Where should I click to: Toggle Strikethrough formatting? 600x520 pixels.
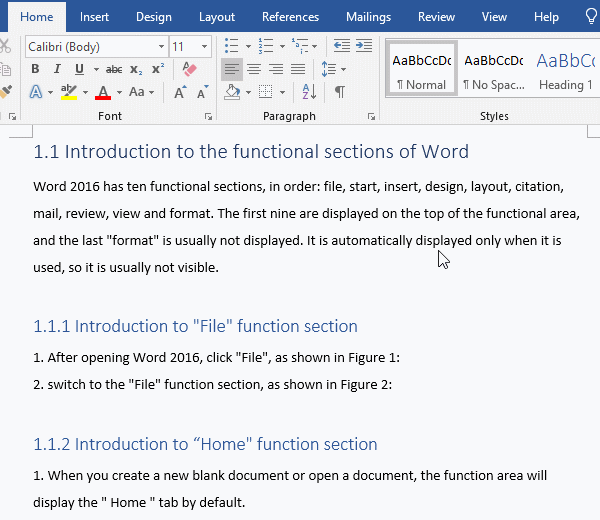(x=114, y=69)
